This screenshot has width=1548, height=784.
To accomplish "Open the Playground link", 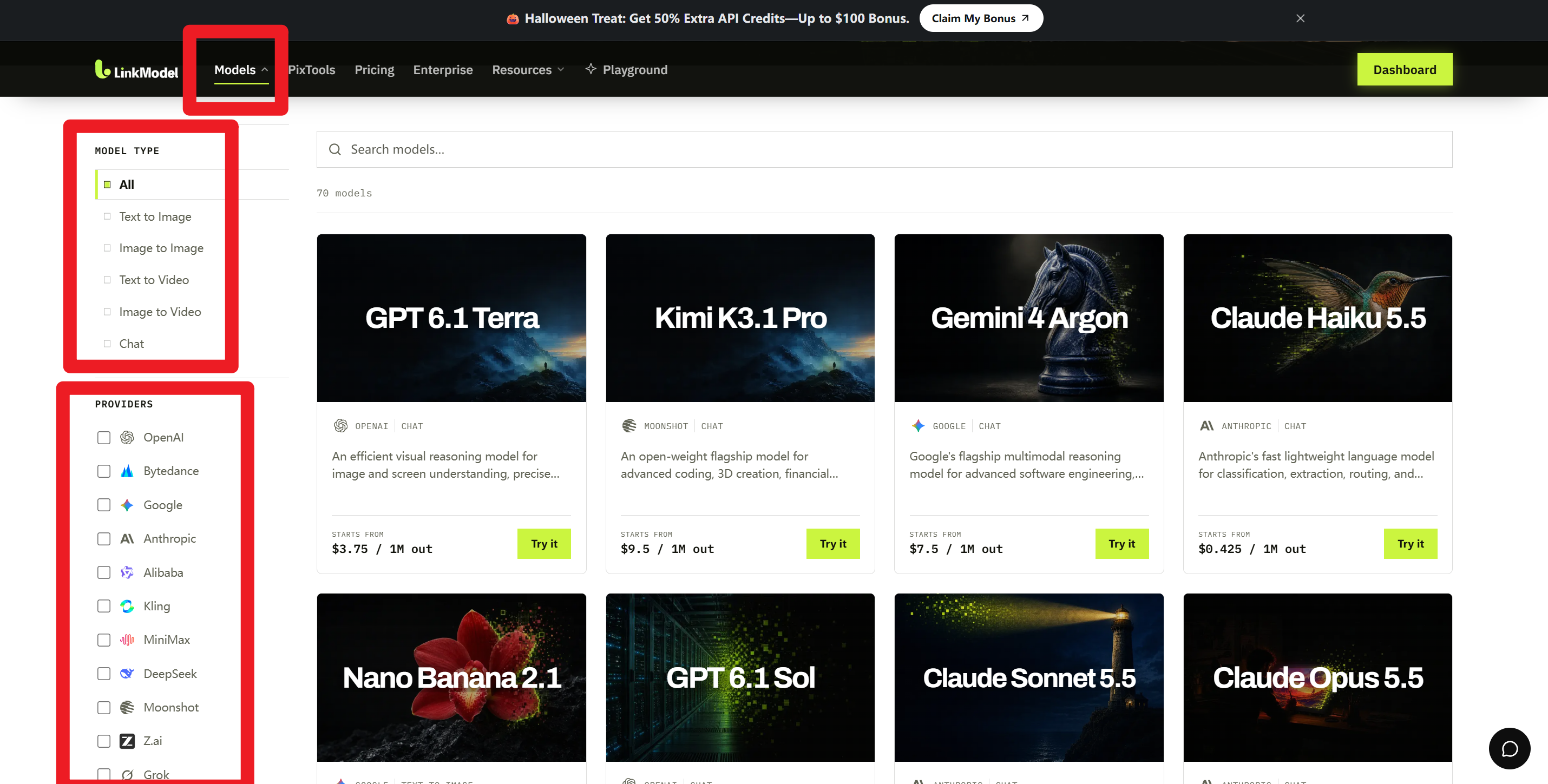I will click(x=626, y=70).
